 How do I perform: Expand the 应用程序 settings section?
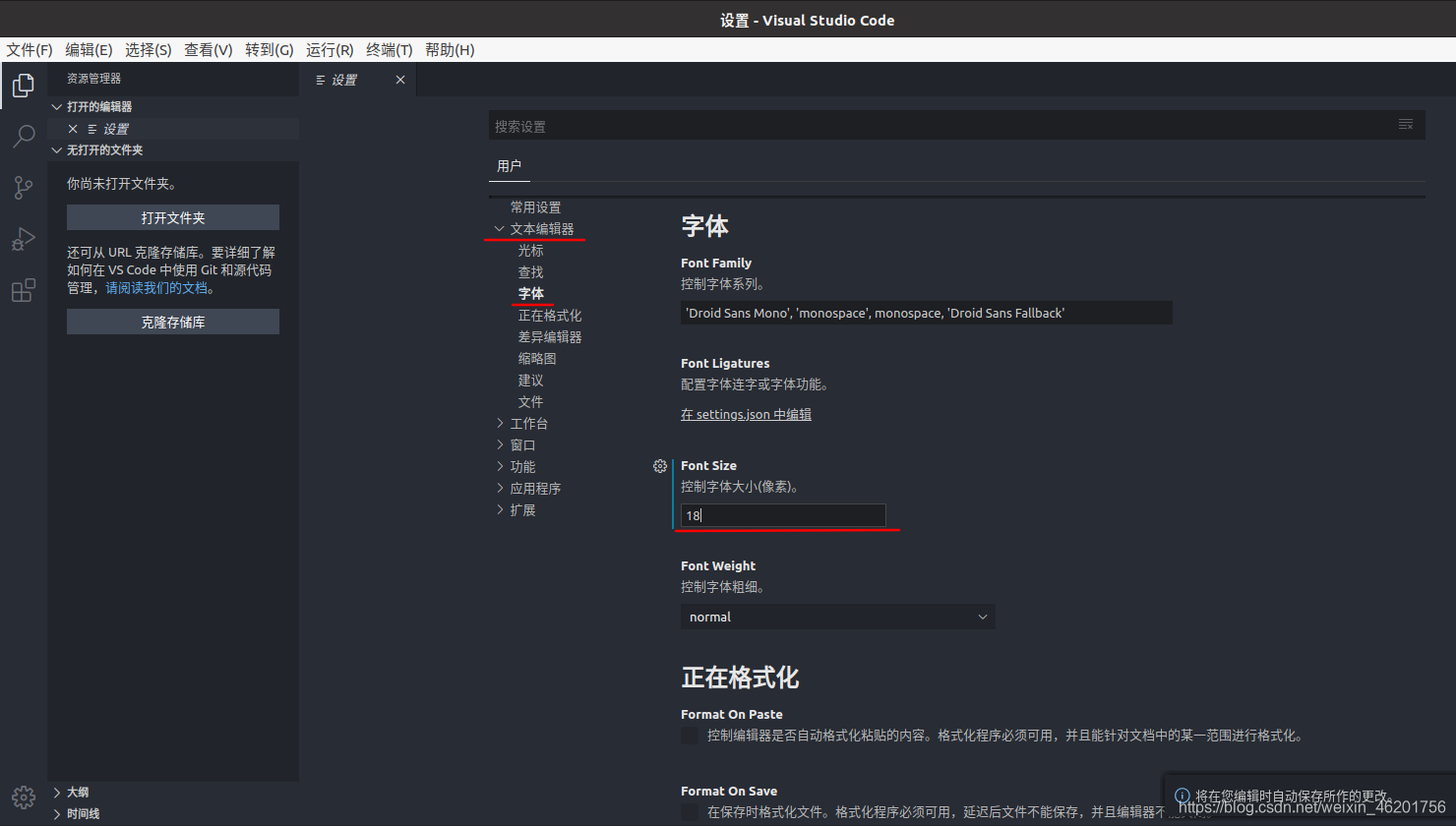(500, 489)
